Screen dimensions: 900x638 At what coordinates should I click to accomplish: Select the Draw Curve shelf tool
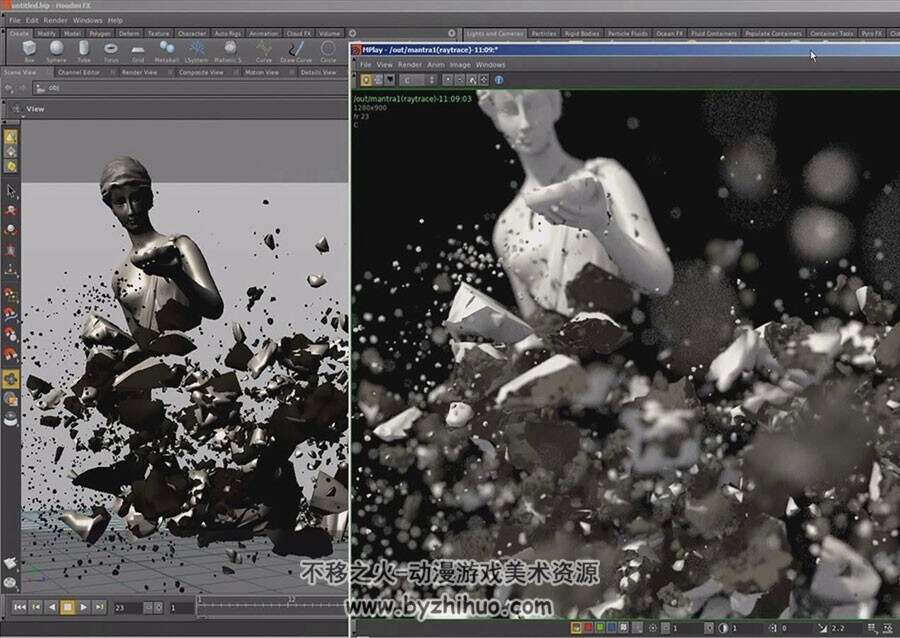pyautogui.click(x=296, y=51)
